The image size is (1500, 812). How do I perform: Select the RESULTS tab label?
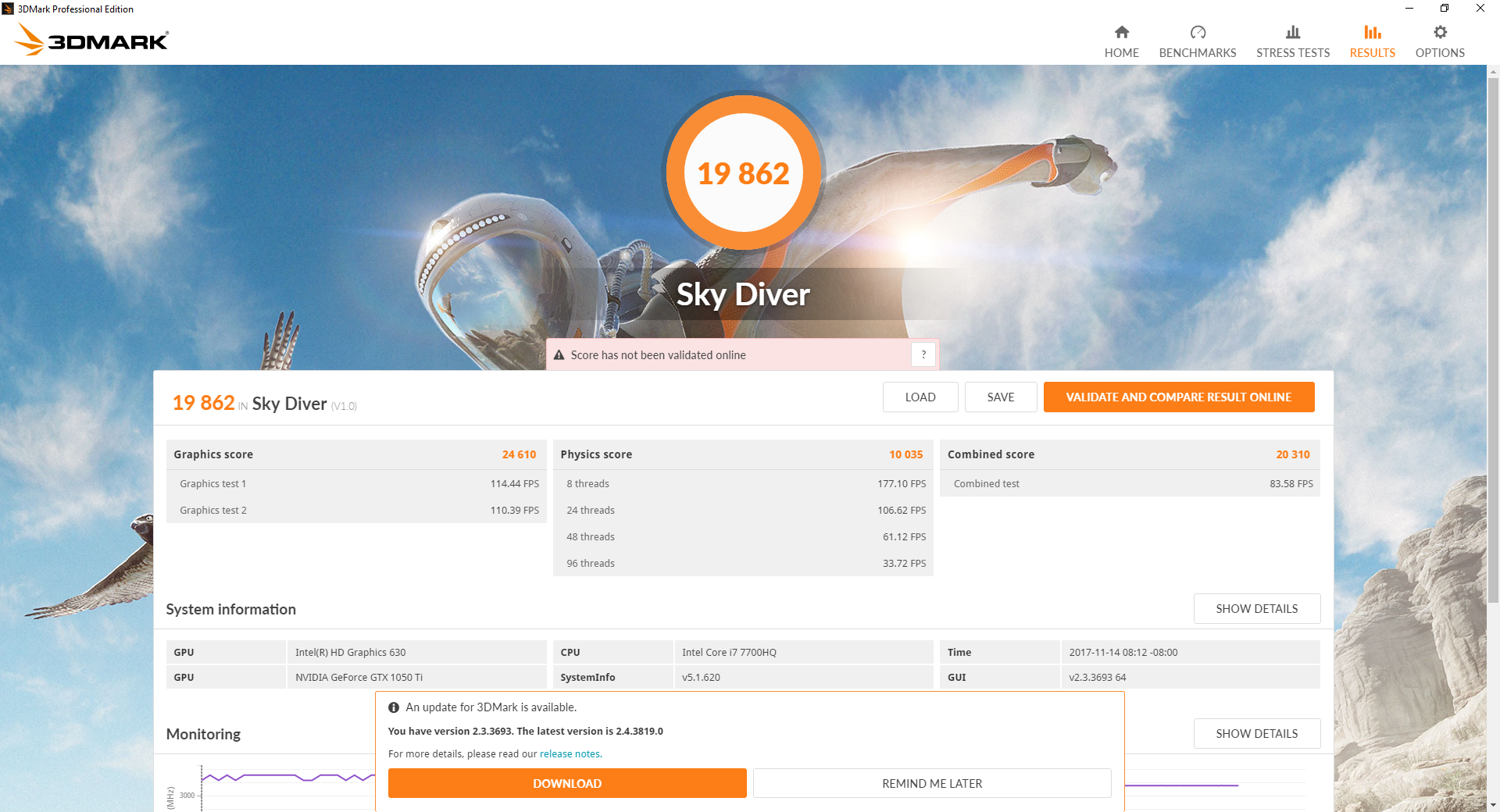tap(1373, 53)
